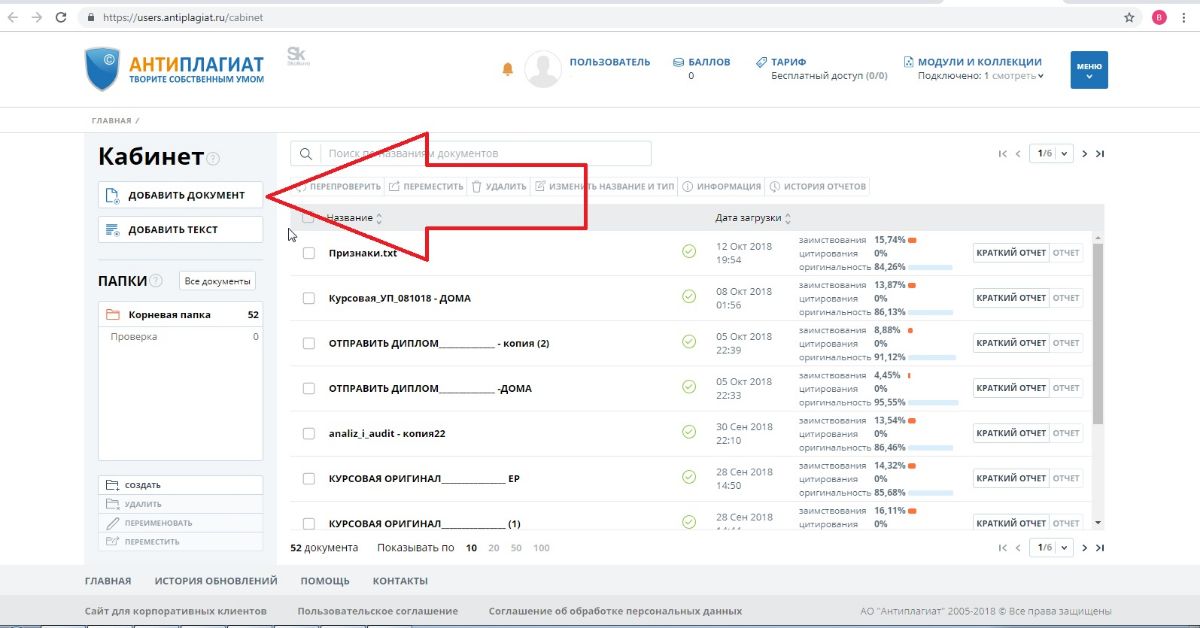1200x628 pixels.
Task: Check the box for analiz_i_audit - копия22
Action: (x=309, y=433)
